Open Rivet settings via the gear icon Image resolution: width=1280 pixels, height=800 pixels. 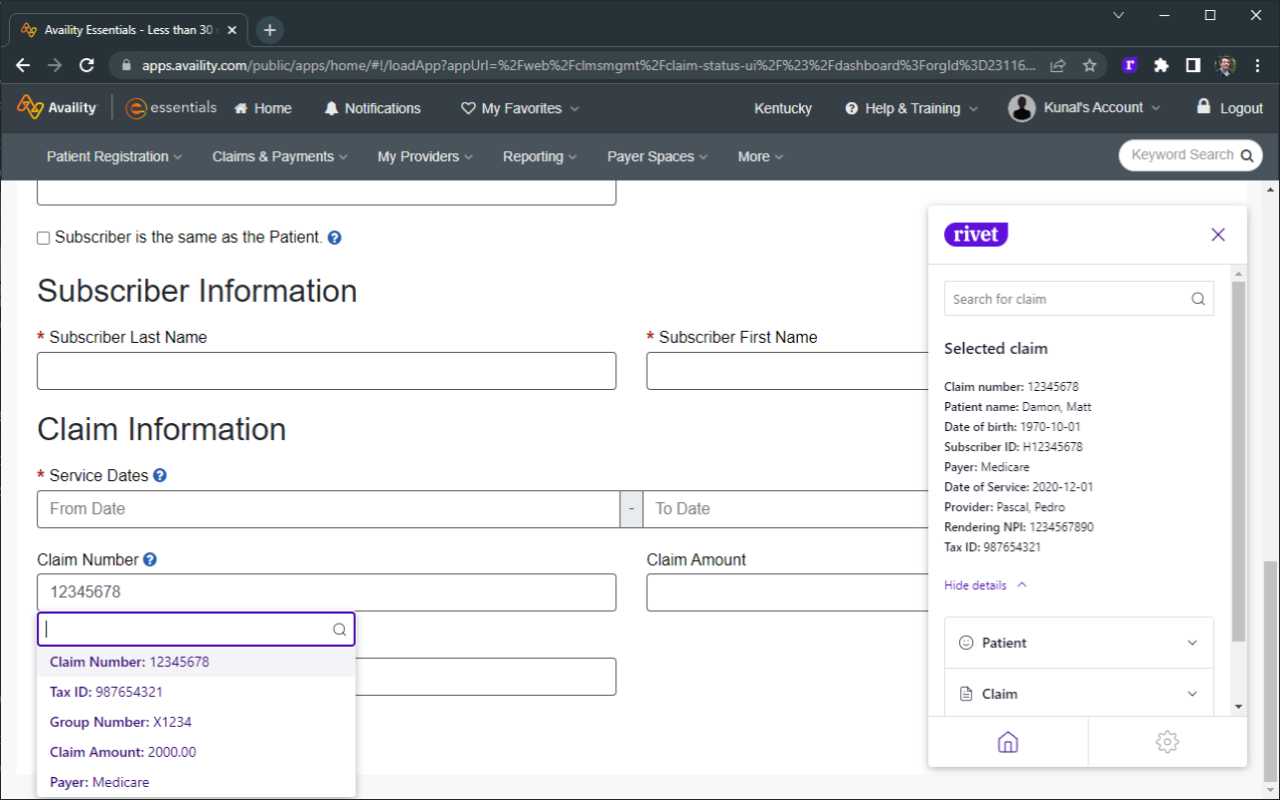[x=1167, y=742]
